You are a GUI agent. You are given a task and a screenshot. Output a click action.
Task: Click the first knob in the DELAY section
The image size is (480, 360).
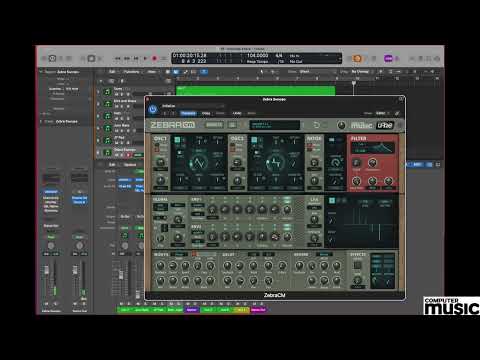click(227, 266)
